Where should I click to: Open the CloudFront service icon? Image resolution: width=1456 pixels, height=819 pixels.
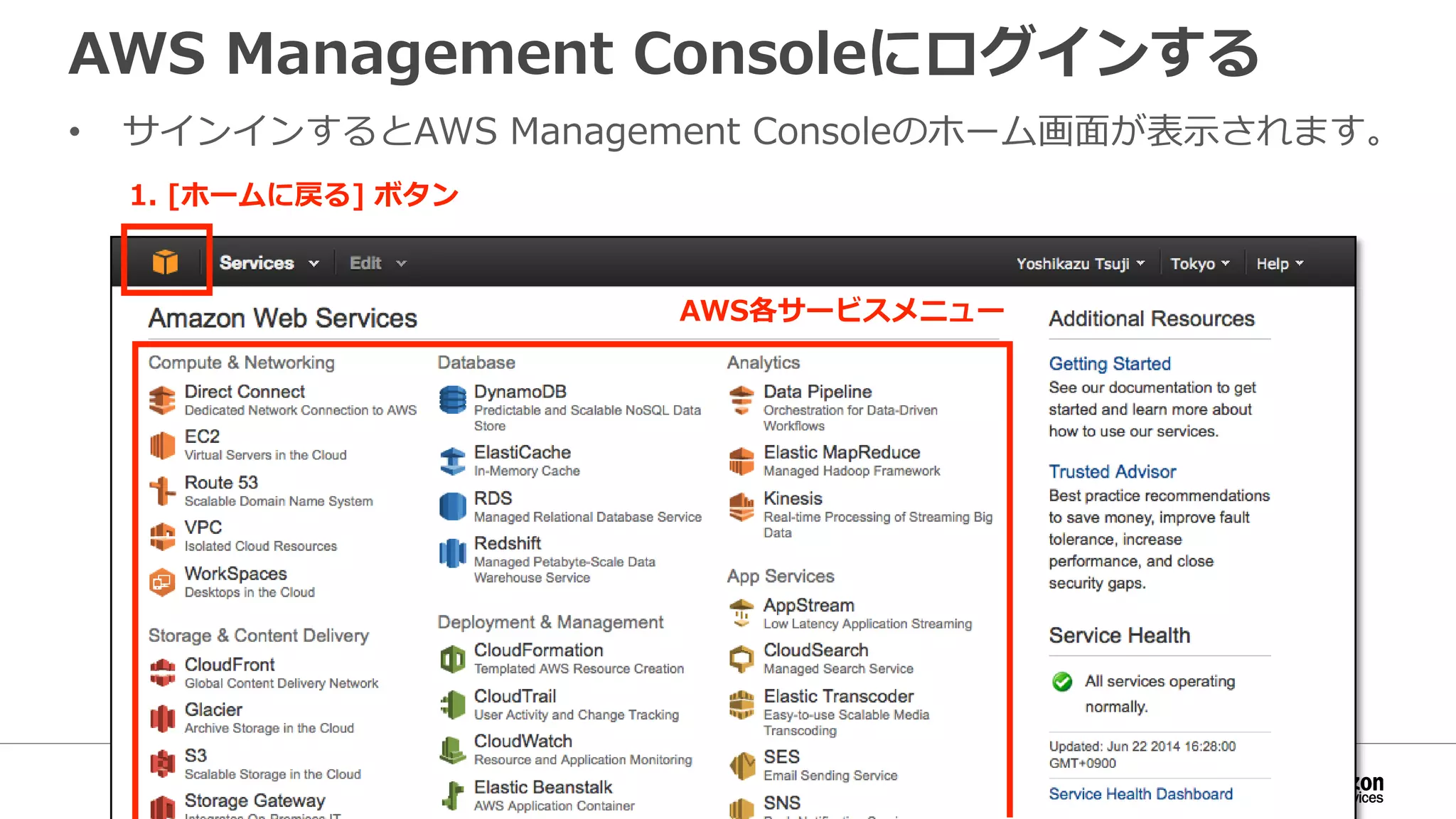tap(162, 673)
